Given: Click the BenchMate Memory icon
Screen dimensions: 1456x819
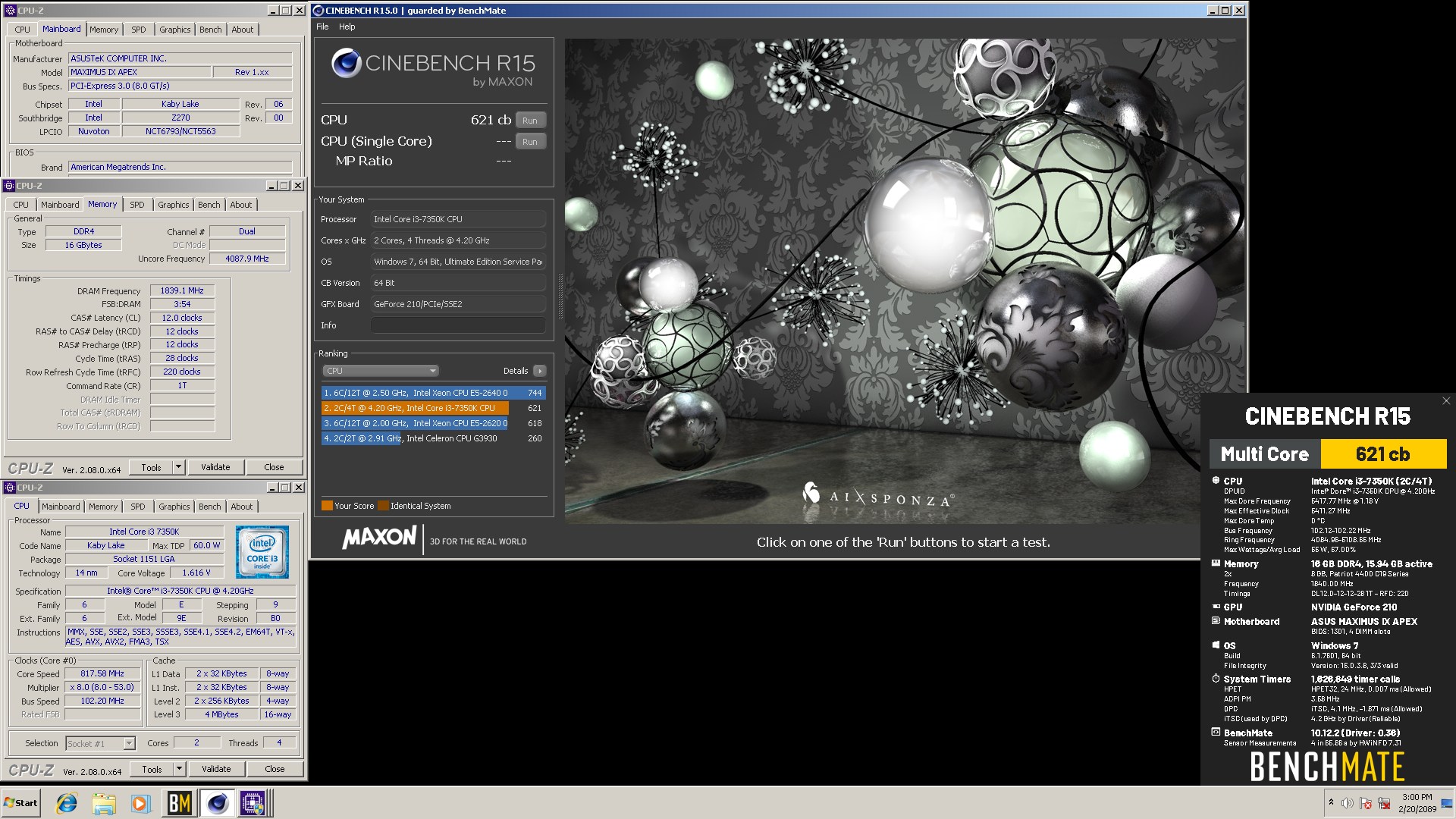Looking at the screenshot, I should [1216, 563].
